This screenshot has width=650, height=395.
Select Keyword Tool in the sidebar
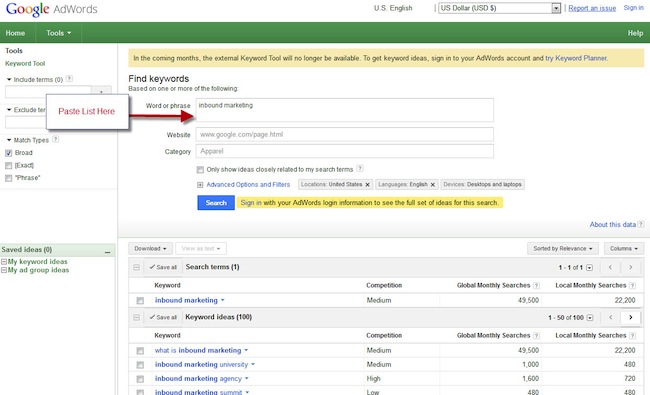tap(25, 63)
